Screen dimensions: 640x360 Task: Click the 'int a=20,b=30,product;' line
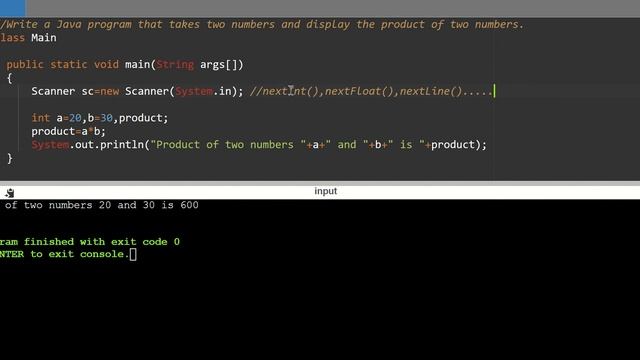click(100, 118)
